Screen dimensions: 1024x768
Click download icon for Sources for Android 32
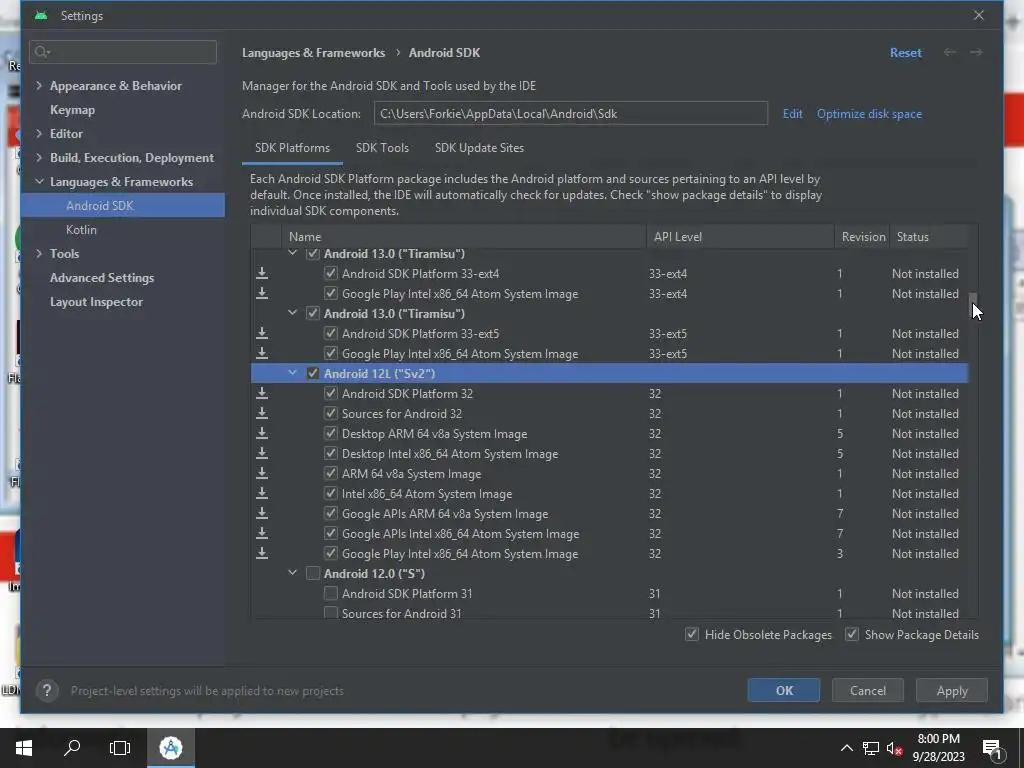(x=262, y=414)
